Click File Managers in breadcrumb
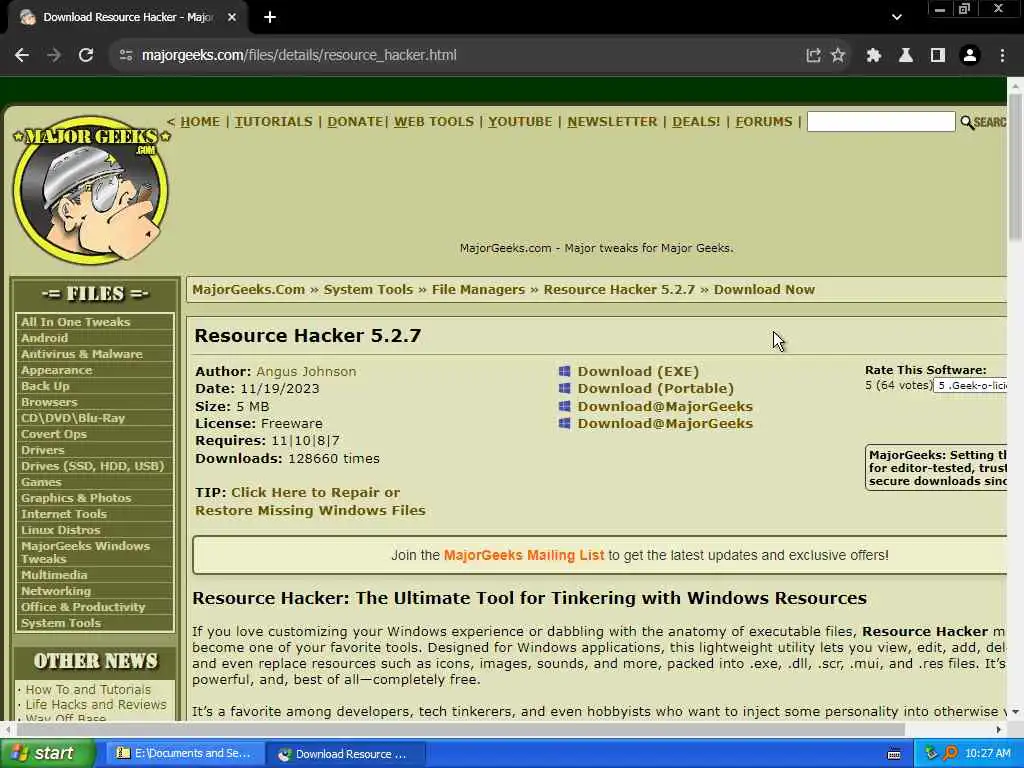The height and width of the screenshot is (768, 1024). coord(478,289)
